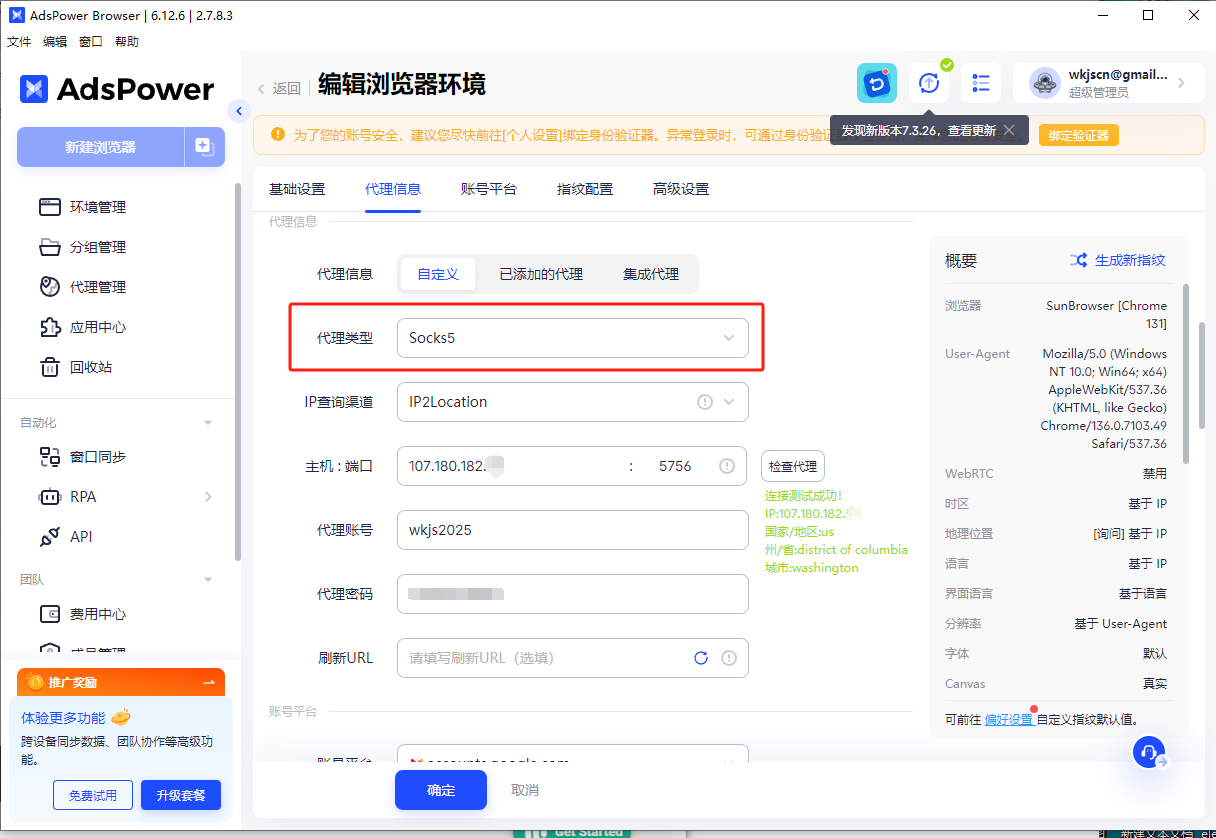Click the 免费试用 button
1216x838 pixels.
click(93, 796)
